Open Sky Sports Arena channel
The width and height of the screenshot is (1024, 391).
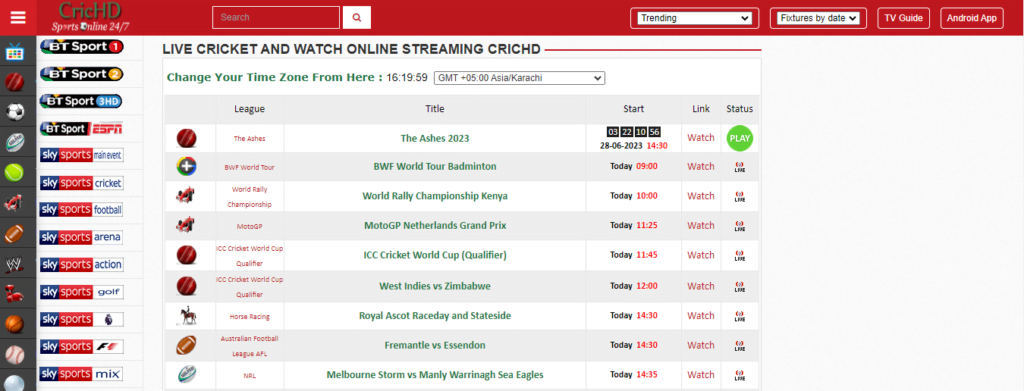point(82,237)
